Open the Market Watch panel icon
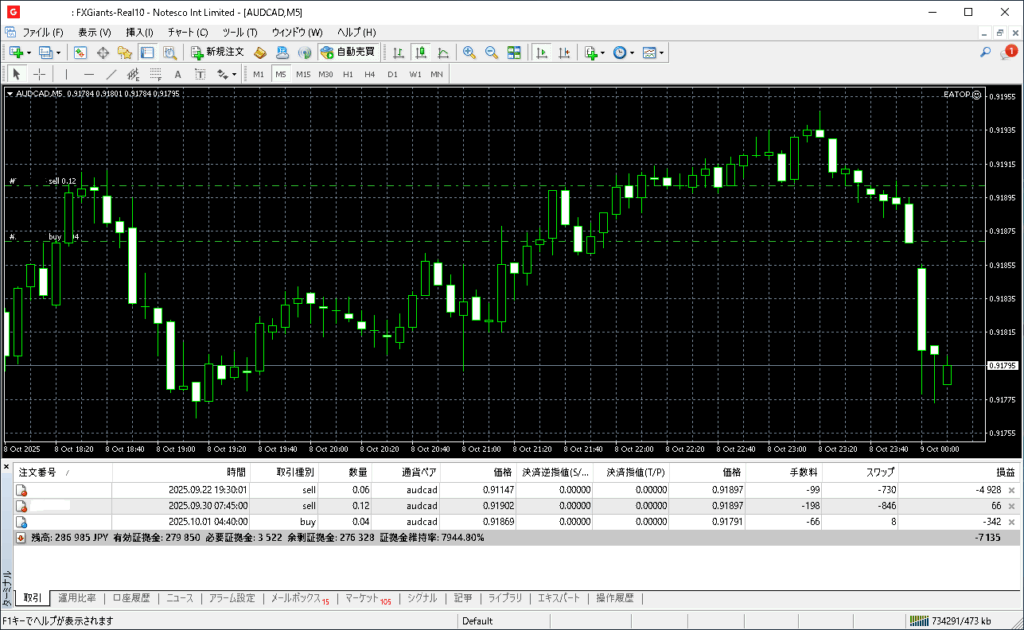 point(80,52)
